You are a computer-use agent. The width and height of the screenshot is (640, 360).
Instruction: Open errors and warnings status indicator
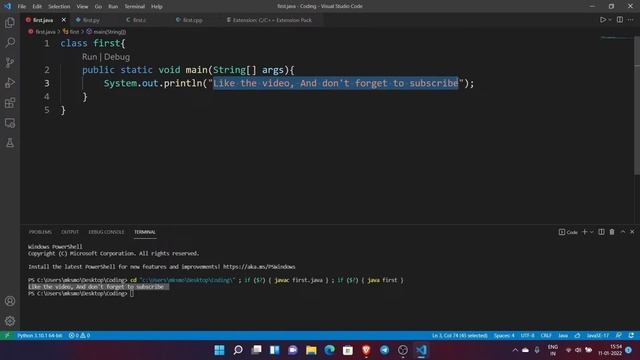pos(79,336)
